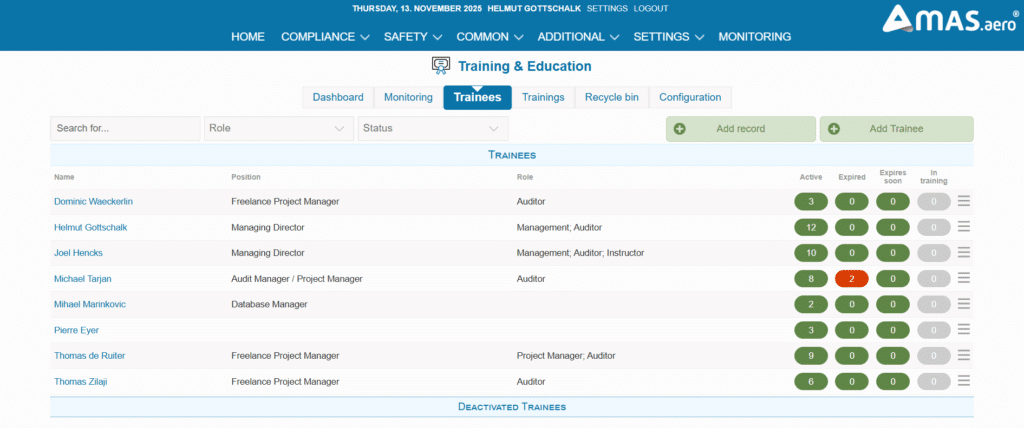Click the red expired badge for Michael Tarjan
Screen dimensions: 1024x428
coord(852,278)
